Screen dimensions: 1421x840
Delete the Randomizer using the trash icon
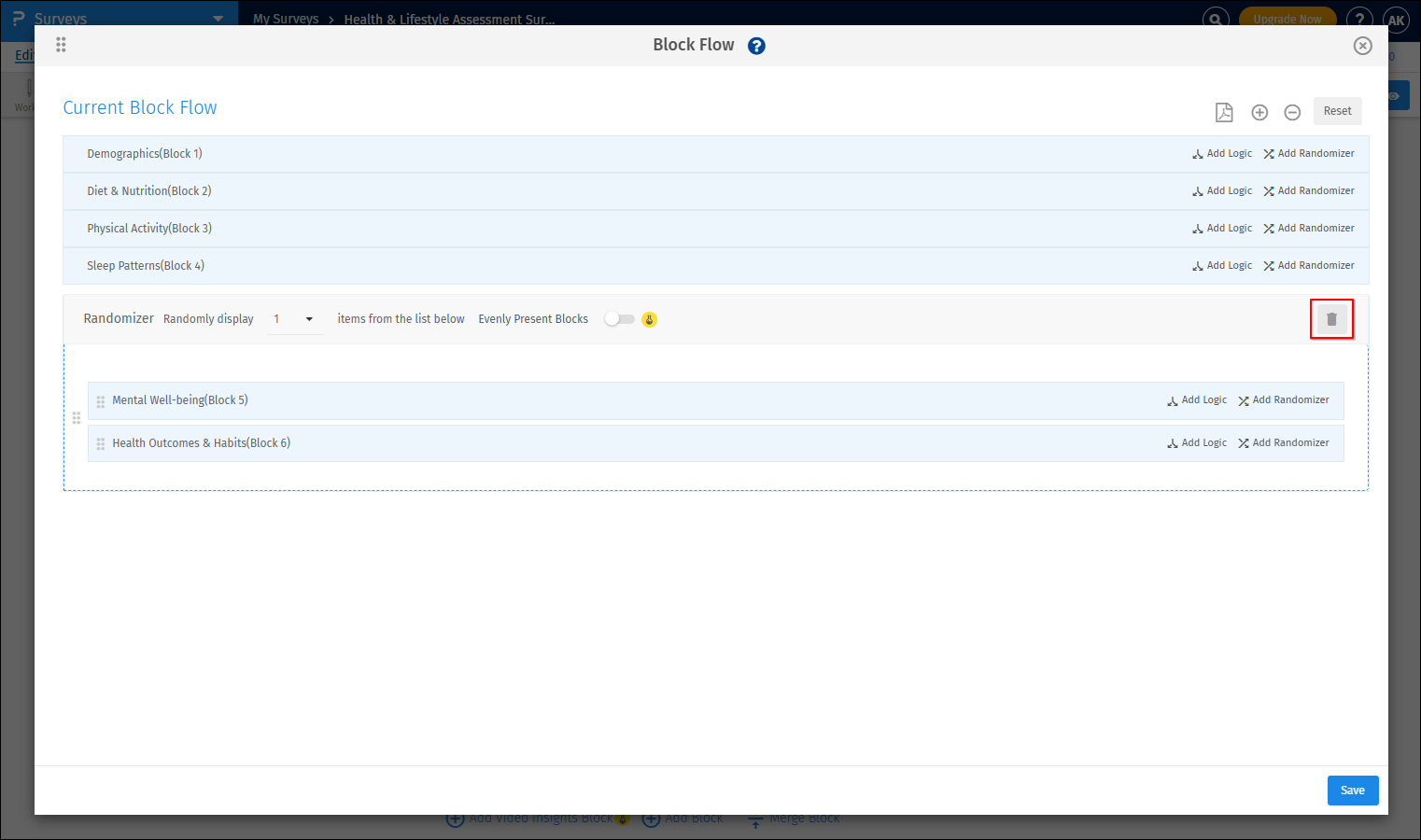tap(1331, 318)
